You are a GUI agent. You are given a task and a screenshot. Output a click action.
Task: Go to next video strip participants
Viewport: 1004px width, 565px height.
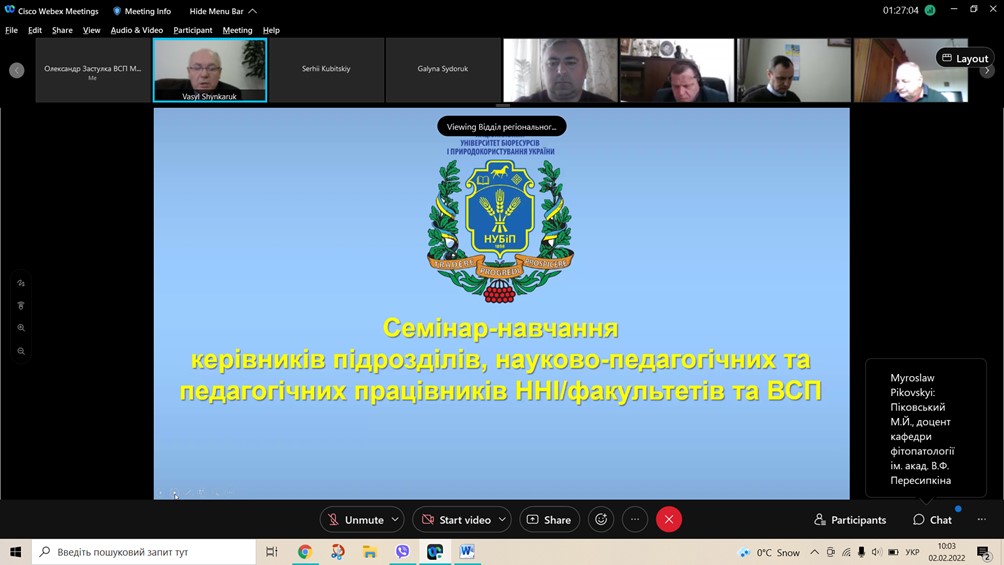(x=987, y=70)
